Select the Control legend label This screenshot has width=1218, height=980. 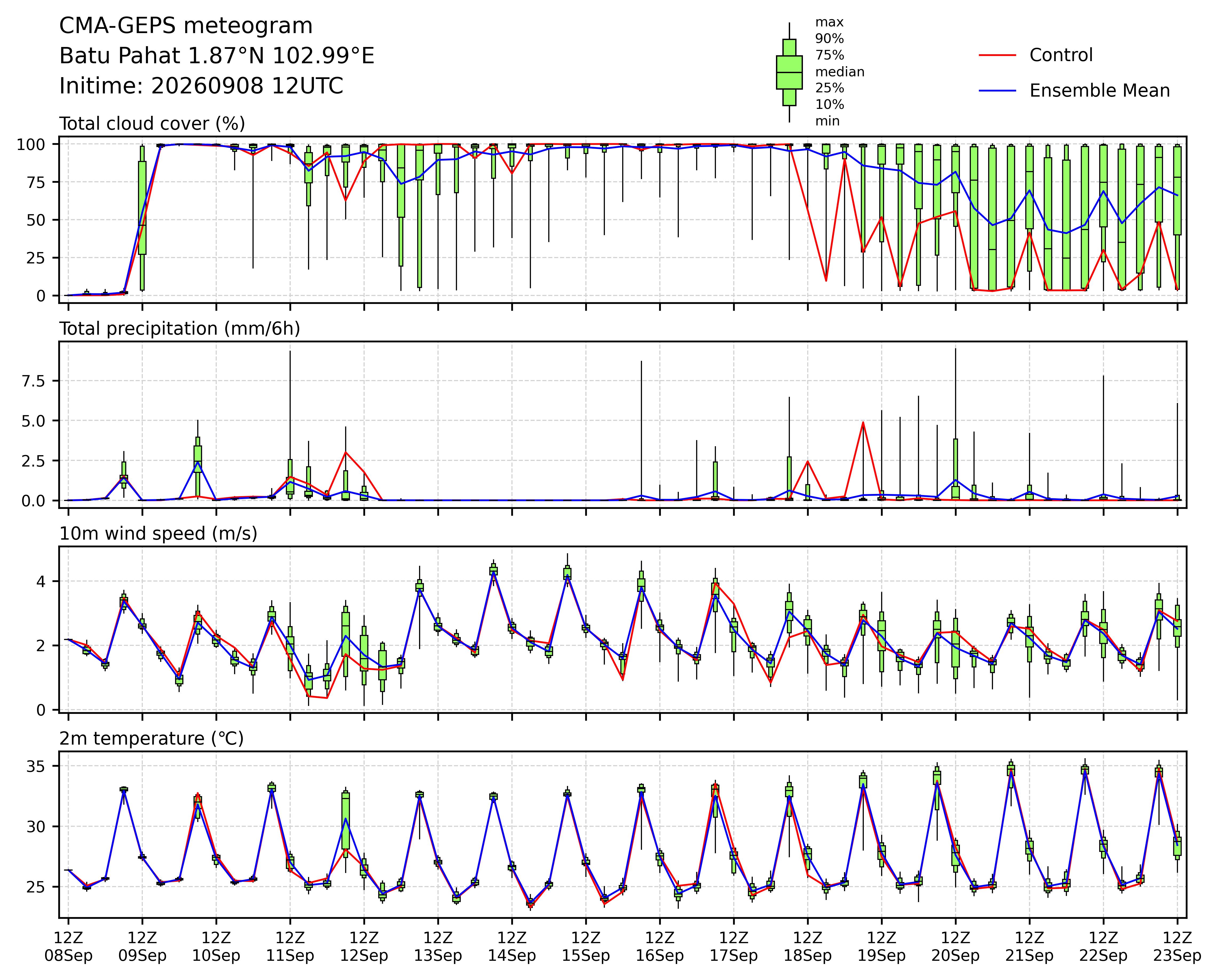click(x=1061, y=55)
